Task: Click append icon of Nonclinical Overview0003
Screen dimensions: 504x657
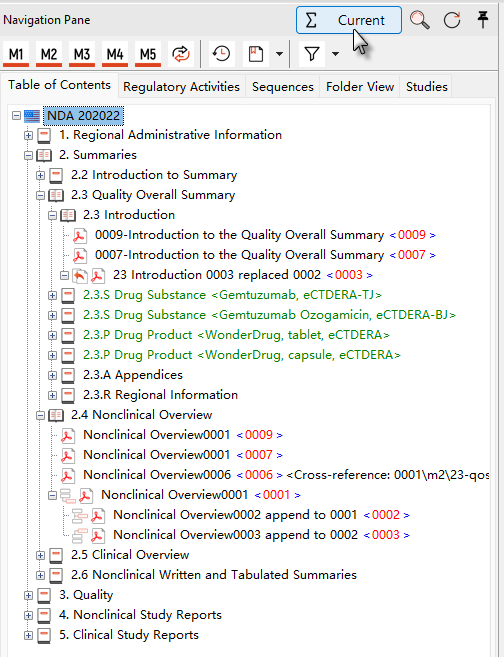Action: coord(80,536)
